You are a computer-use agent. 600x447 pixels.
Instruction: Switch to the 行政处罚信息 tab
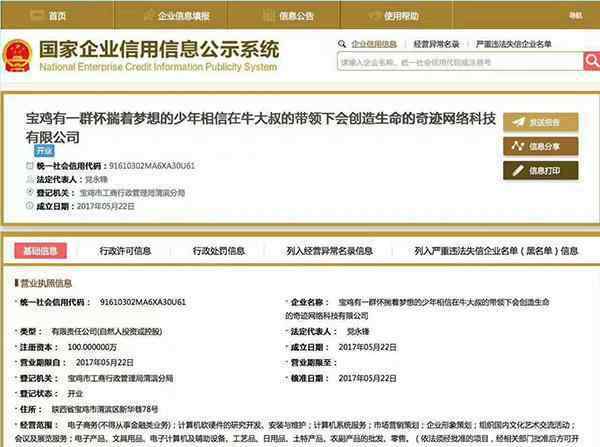tap(218, 251)
